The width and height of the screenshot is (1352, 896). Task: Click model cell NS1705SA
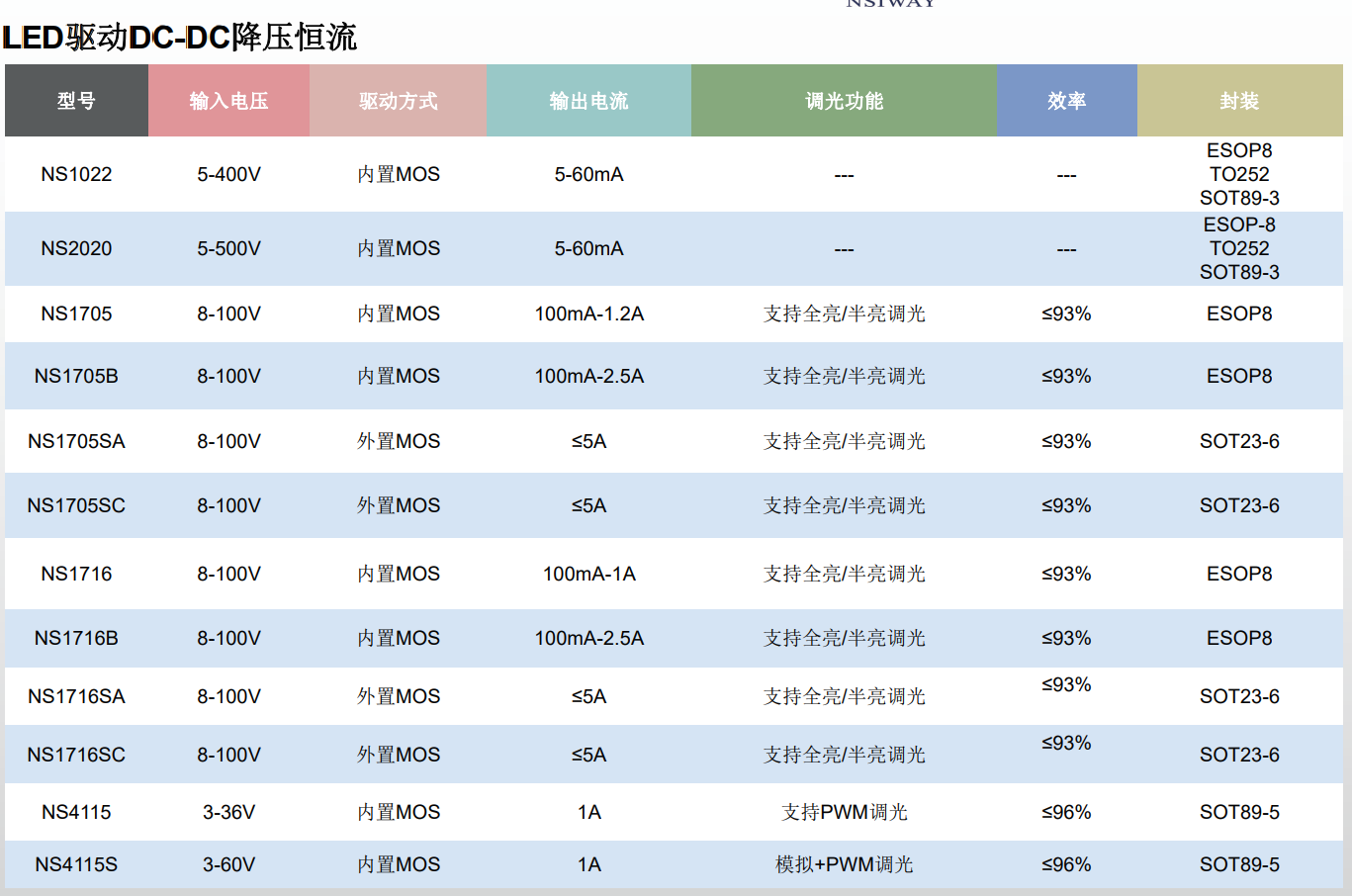click(76, 441)
